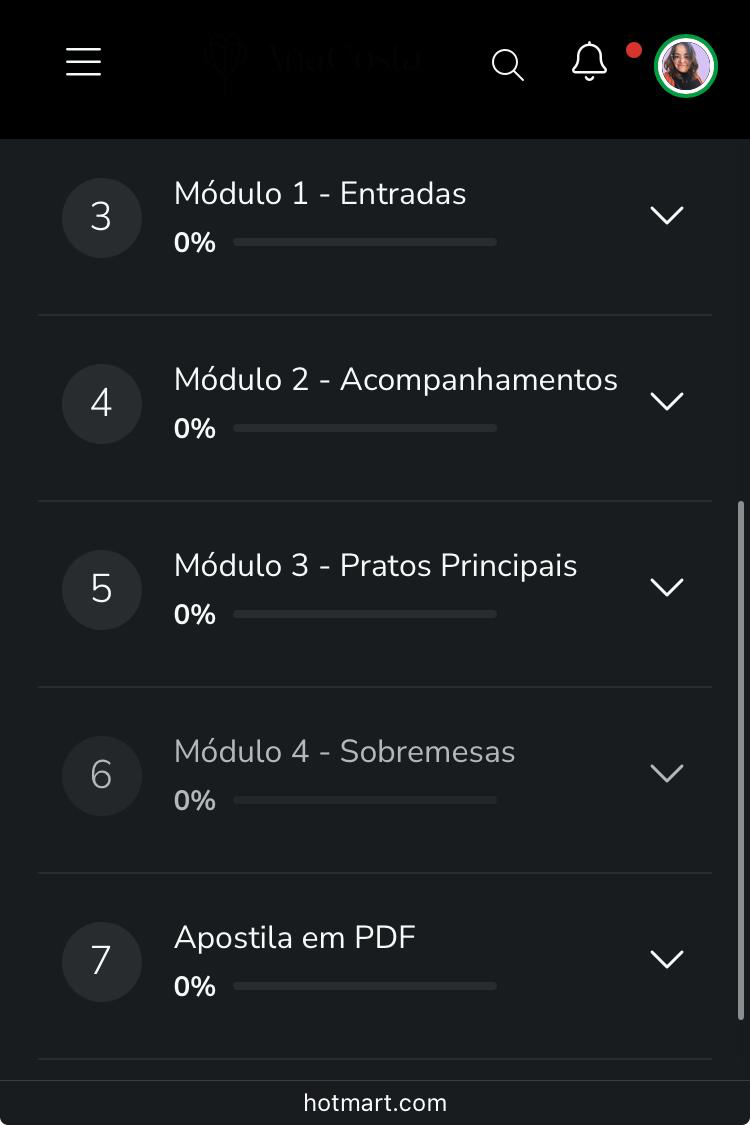The height and width of the screenshot is (1125, 750).
Task: Click the number 5 circle badge
Action: click(101, 589)
